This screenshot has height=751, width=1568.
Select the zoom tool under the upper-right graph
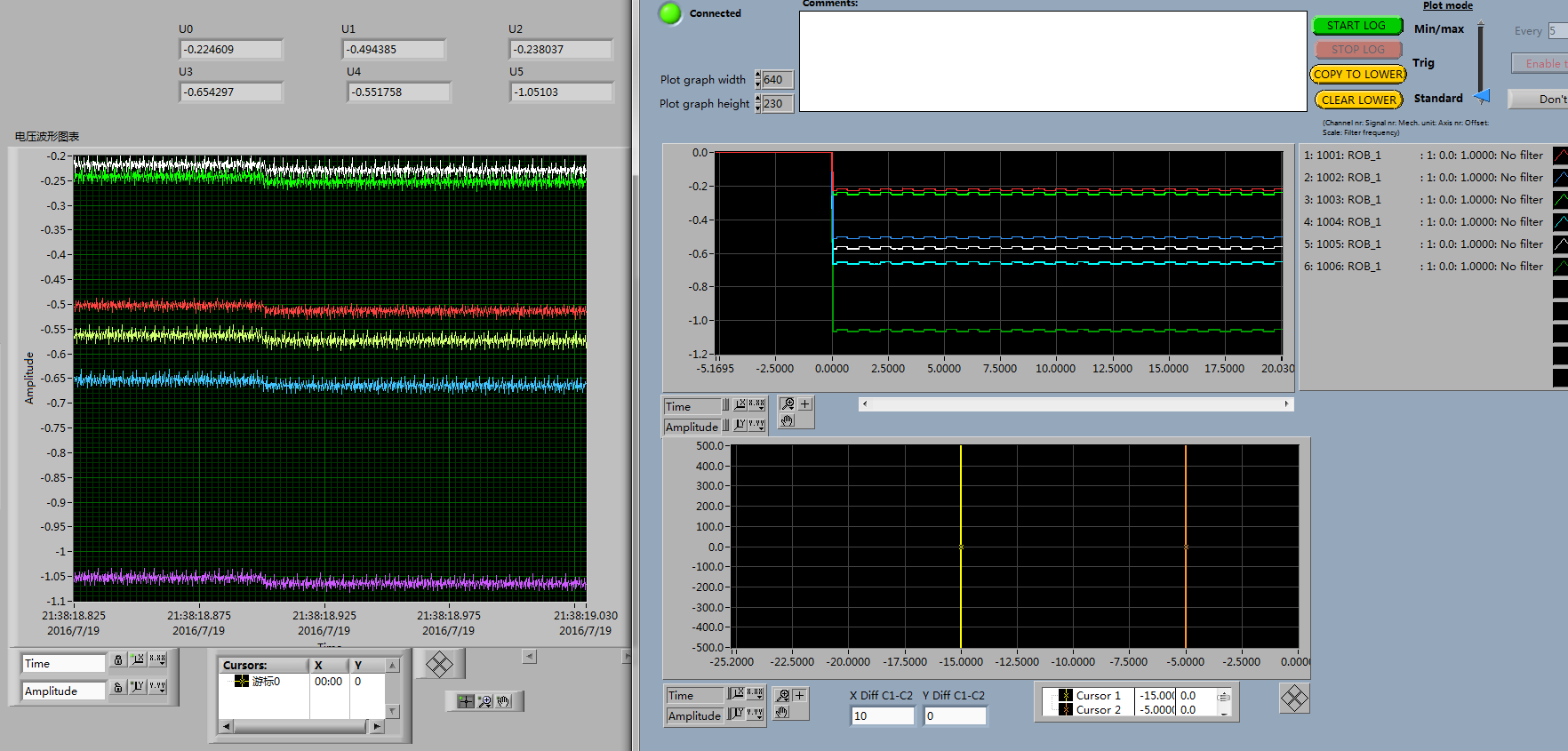point(788,404)
